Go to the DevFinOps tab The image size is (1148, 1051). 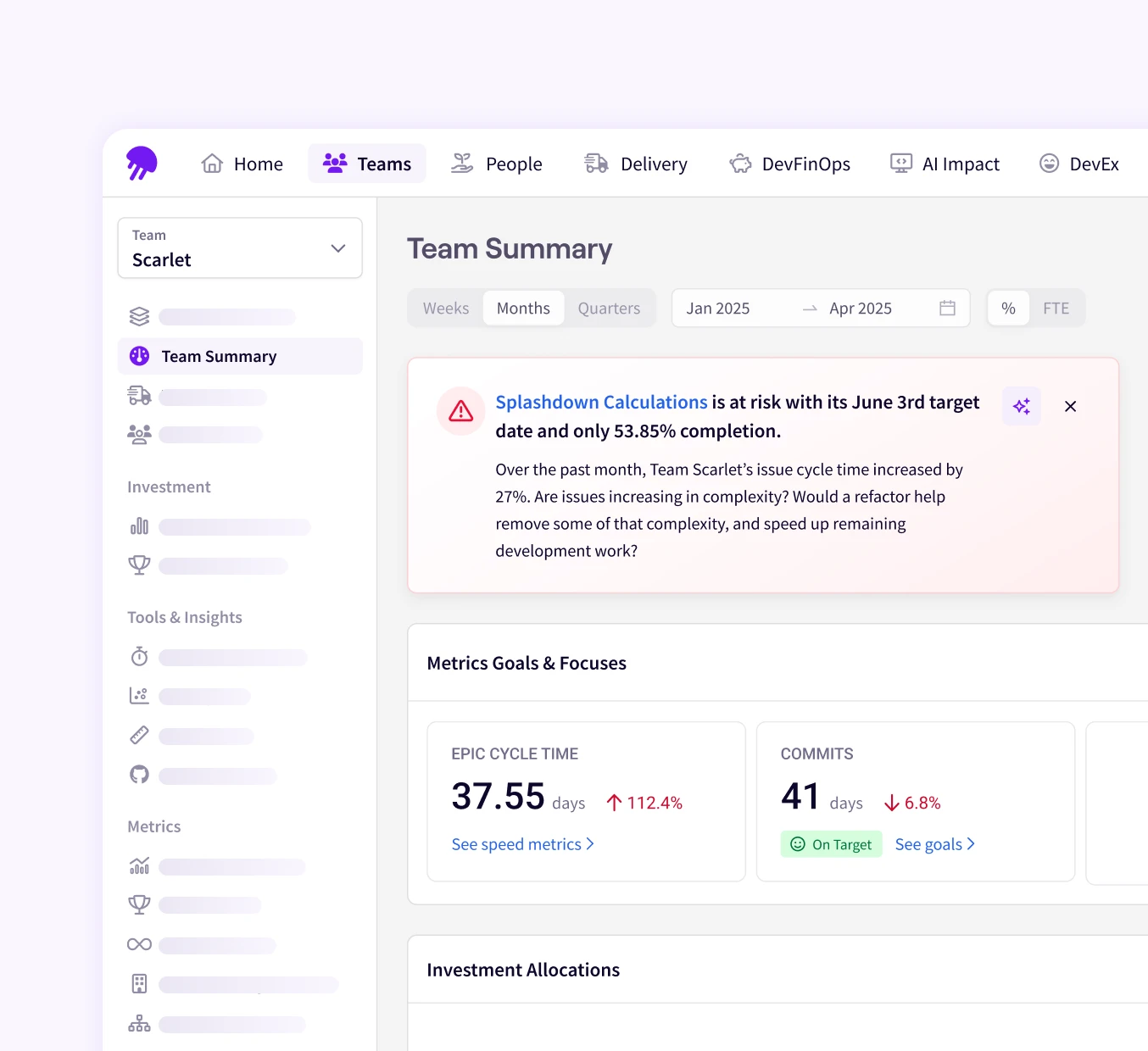[x=789, y=164]
